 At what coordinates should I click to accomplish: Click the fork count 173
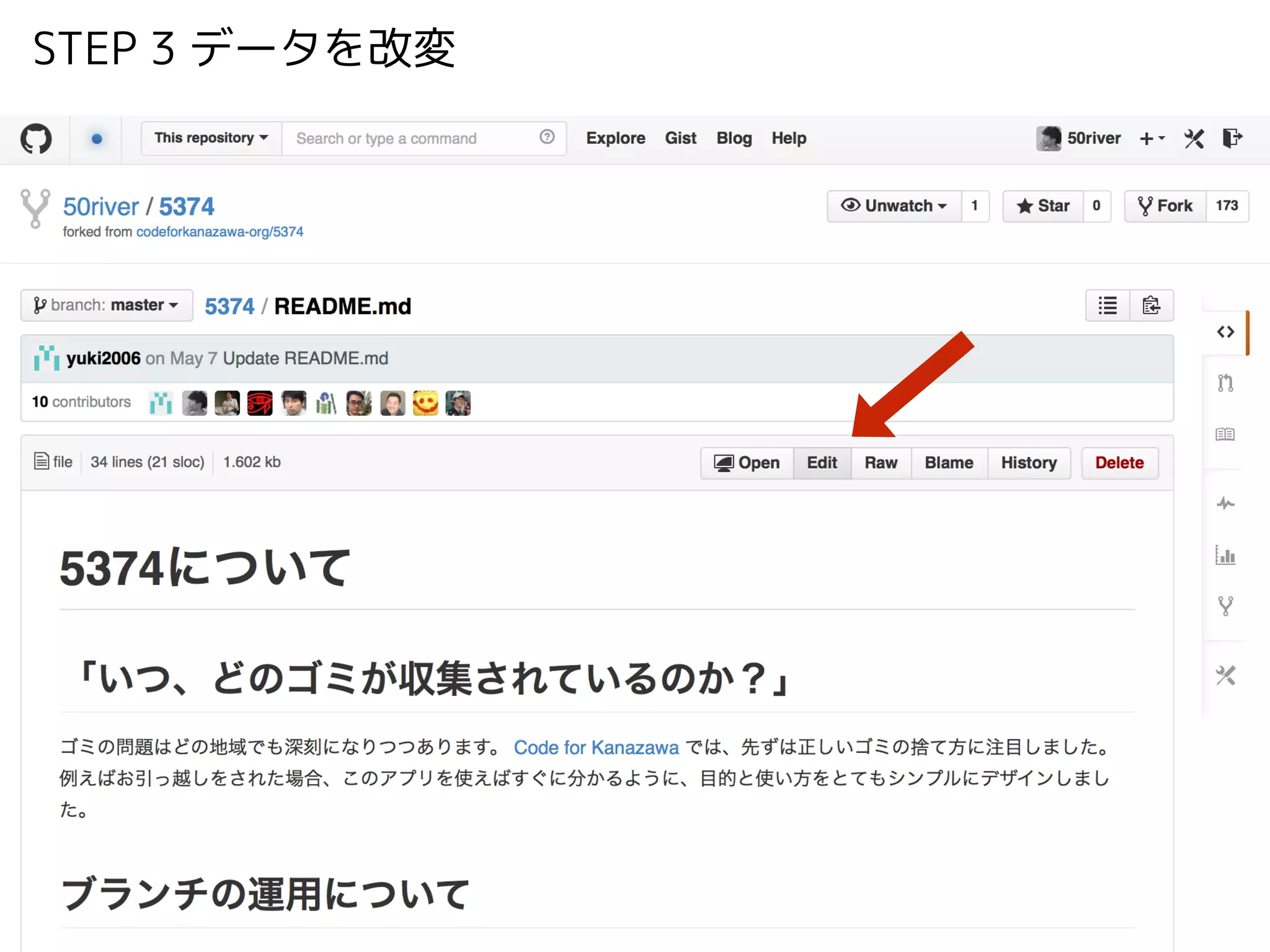click(1227, 206)
